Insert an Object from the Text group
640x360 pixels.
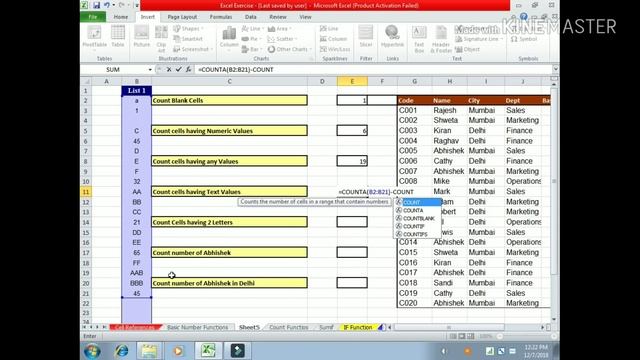coord(468,49)
